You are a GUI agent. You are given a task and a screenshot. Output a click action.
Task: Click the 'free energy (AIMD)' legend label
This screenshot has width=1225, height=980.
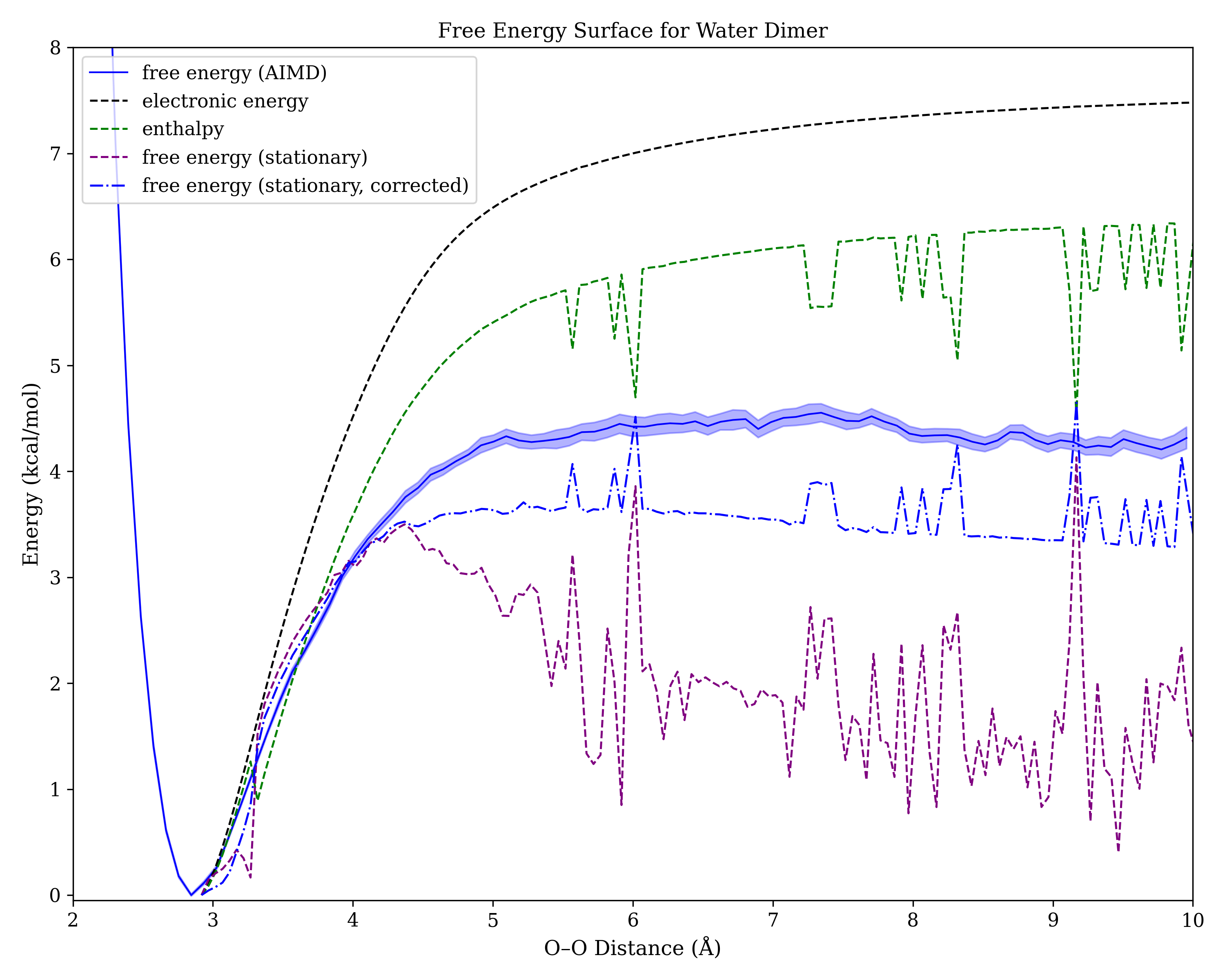(x=234, y=73)
